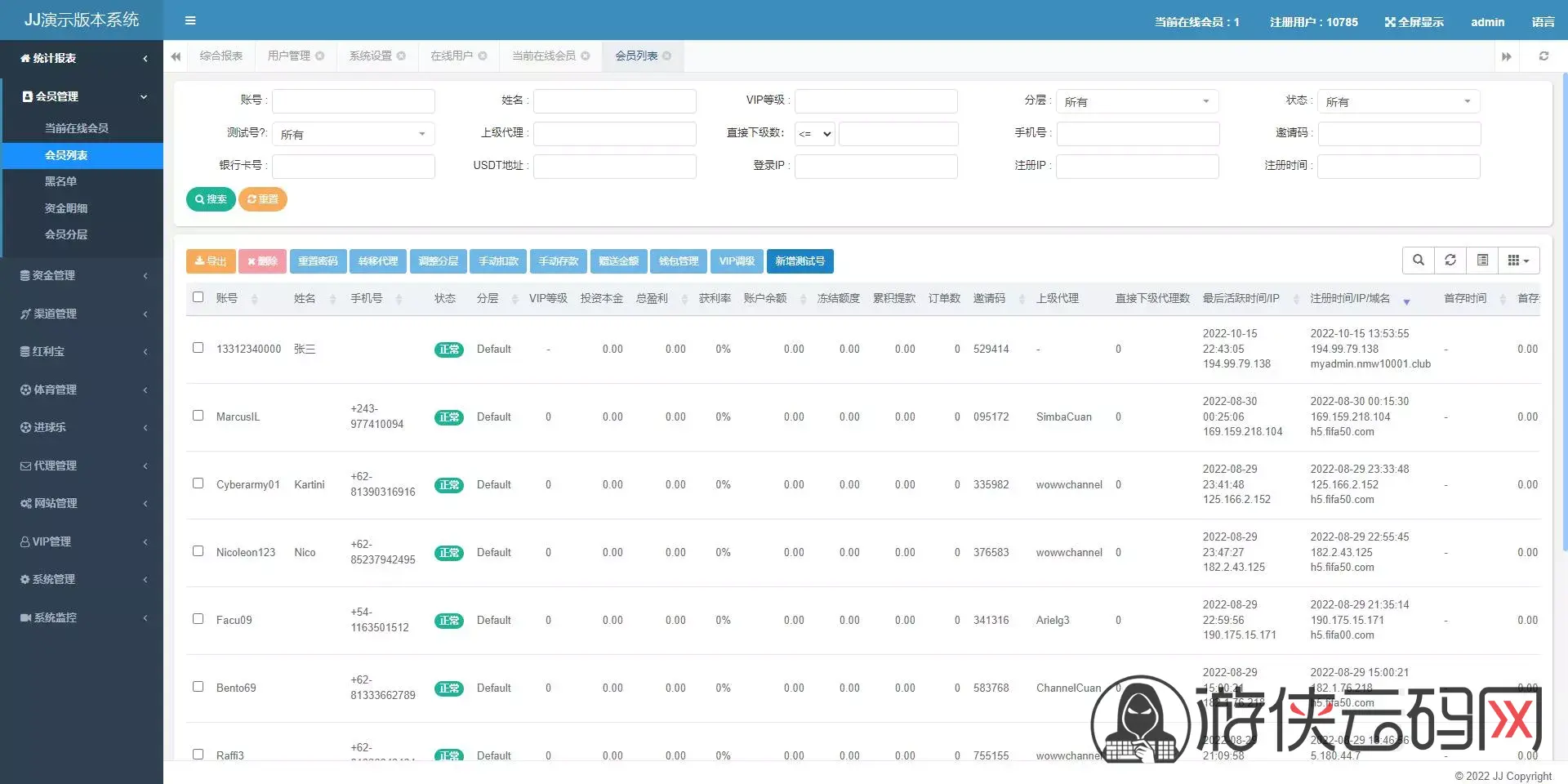Viewport: 1568px width, 784px height.
Task: Open 当前在线会员 in the sidebar
Action: click(x=77, y=128)
